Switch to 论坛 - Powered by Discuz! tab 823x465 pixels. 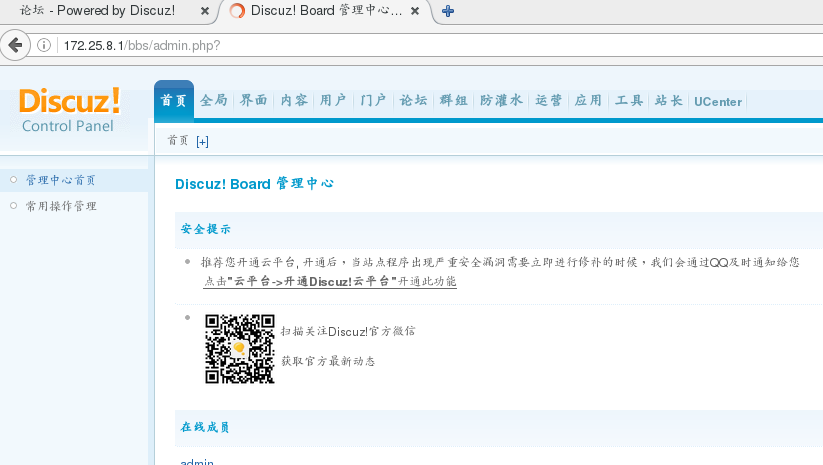click(97, 10)
